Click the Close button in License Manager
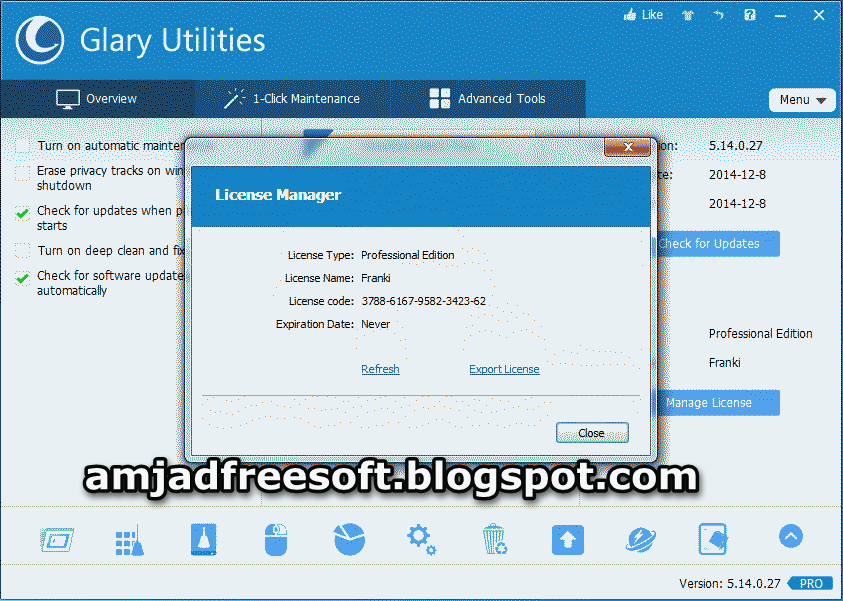 592,433
